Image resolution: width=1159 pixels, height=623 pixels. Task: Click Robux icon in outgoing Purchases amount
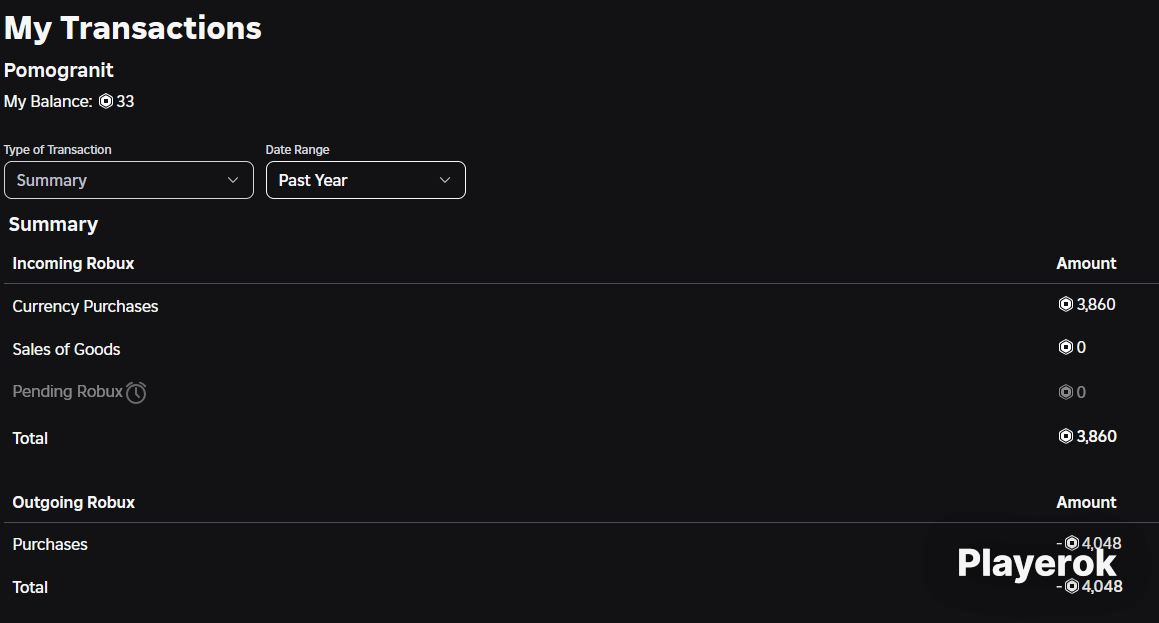pyautogui.click(x=1072, y=544)
